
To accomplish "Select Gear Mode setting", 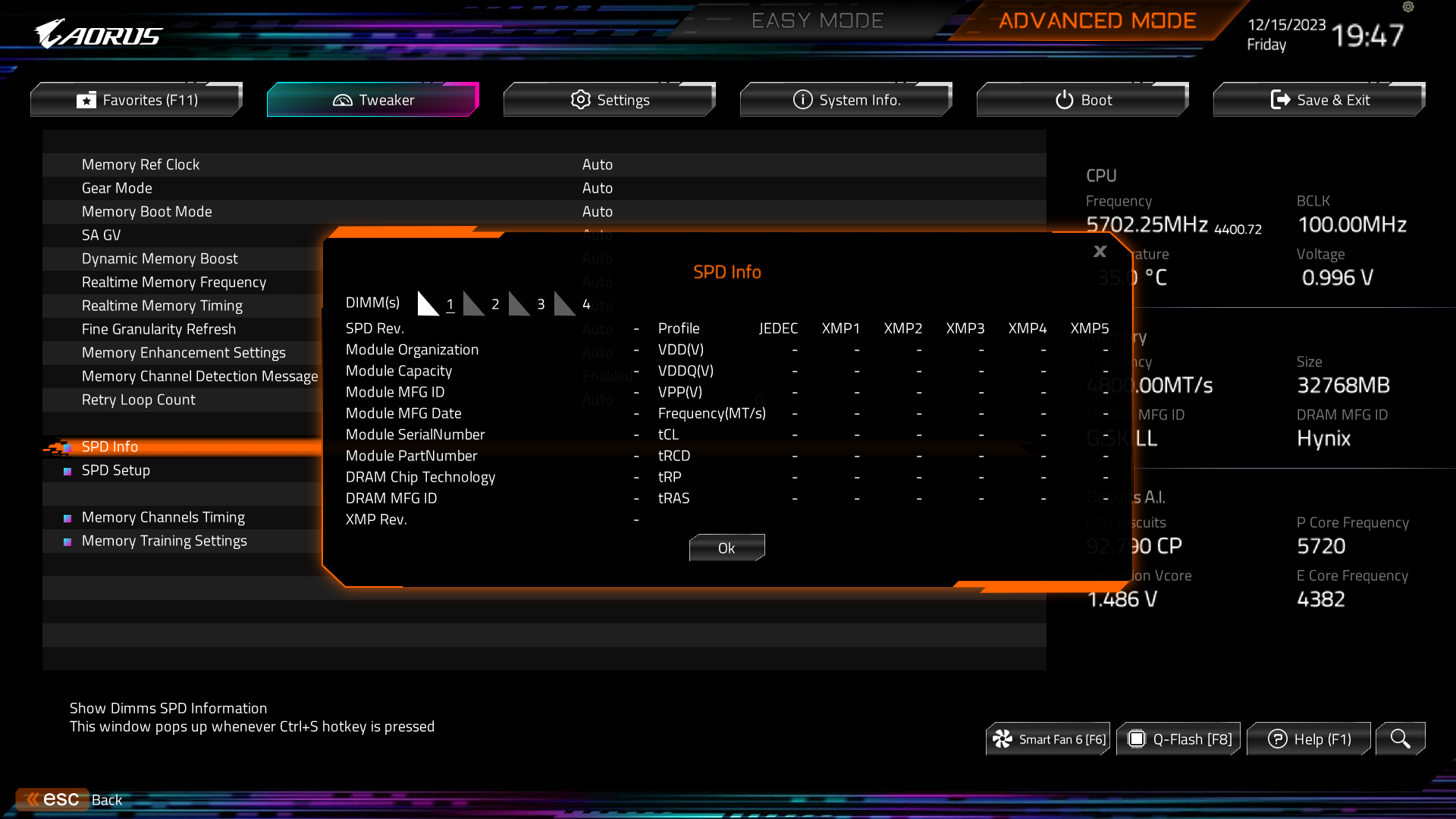I will (x=544, y=188).
